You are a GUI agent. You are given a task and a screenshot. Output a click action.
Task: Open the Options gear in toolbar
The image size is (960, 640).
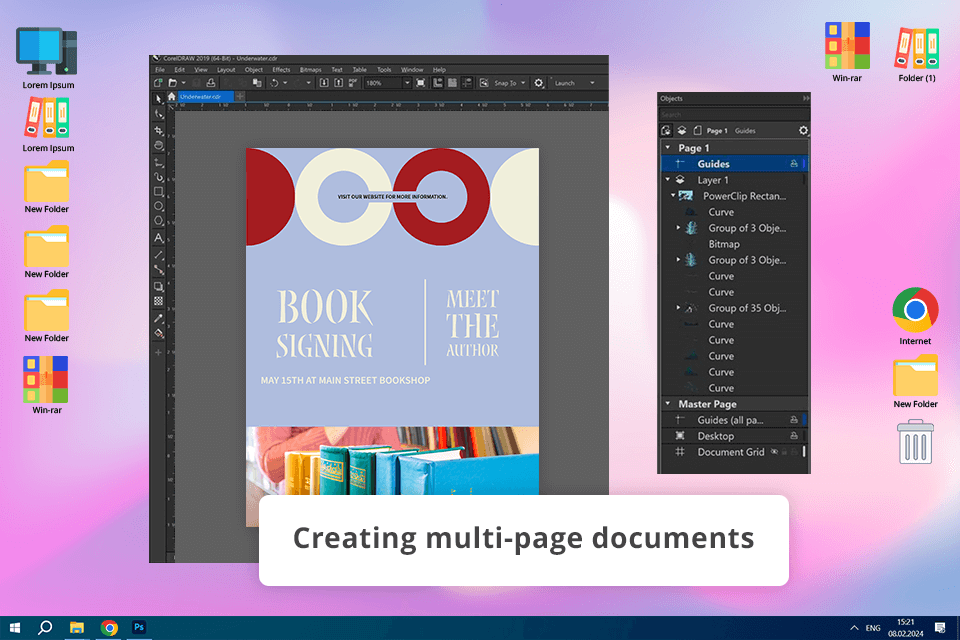(539, 83)
